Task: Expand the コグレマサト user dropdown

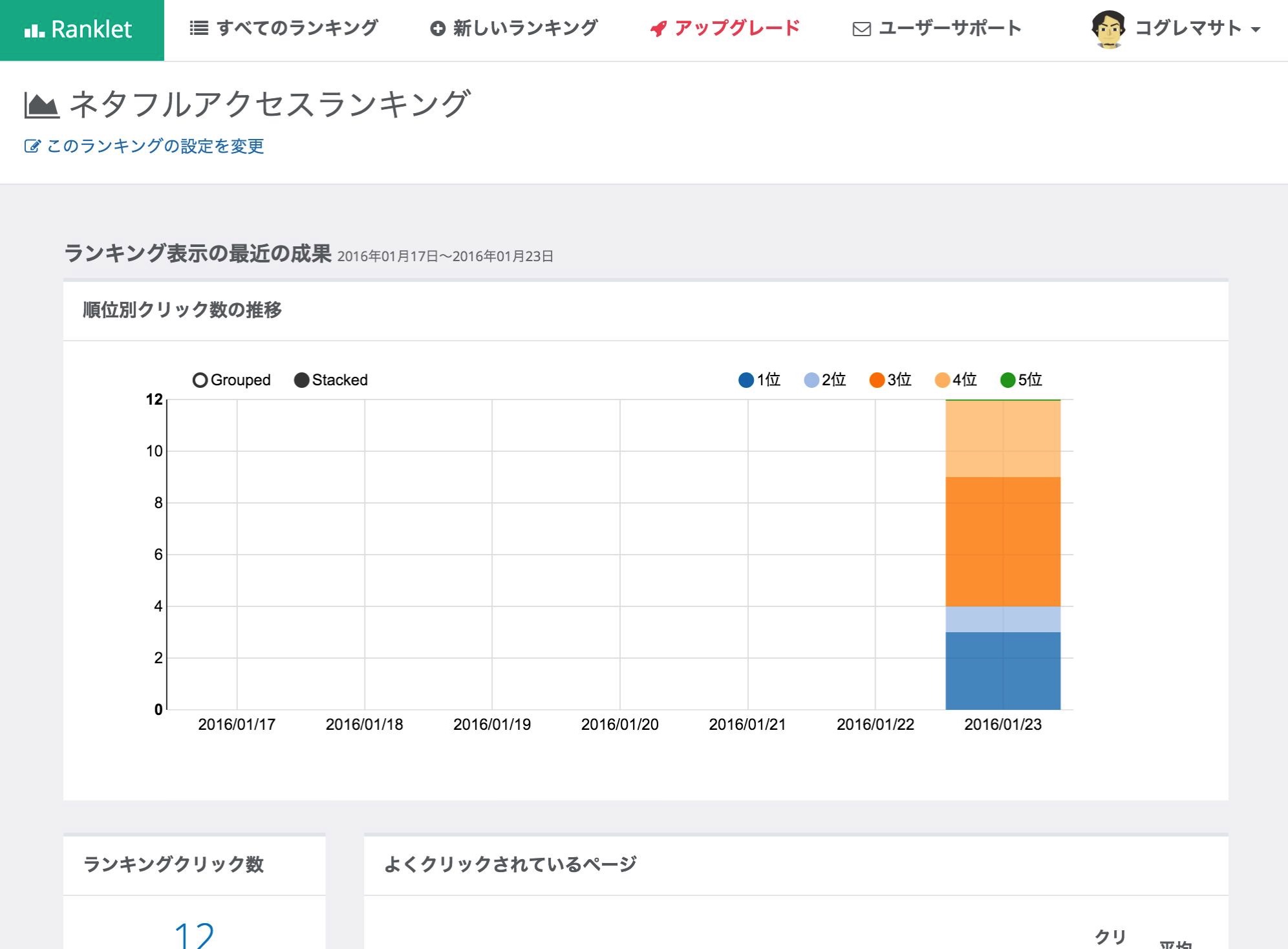Action: pos(1176,29)
